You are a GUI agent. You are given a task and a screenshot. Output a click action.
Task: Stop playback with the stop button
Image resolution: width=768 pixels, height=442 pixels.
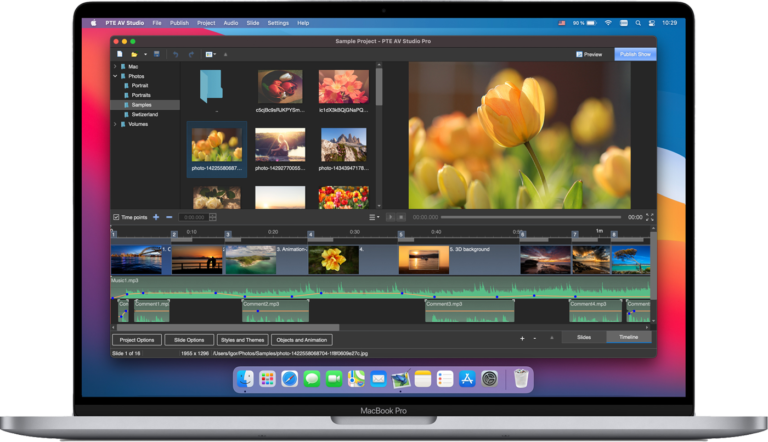point(401,217)
